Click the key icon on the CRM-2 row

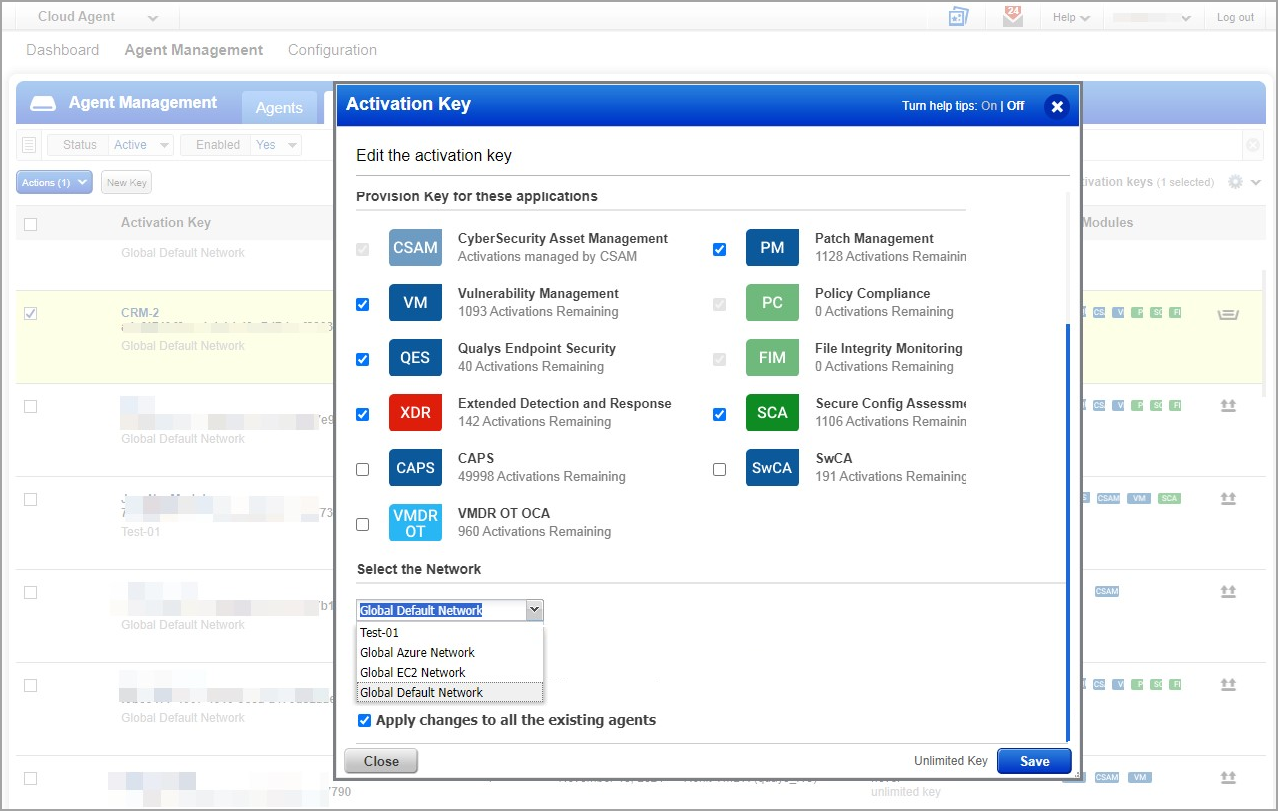coord(1228,312)
